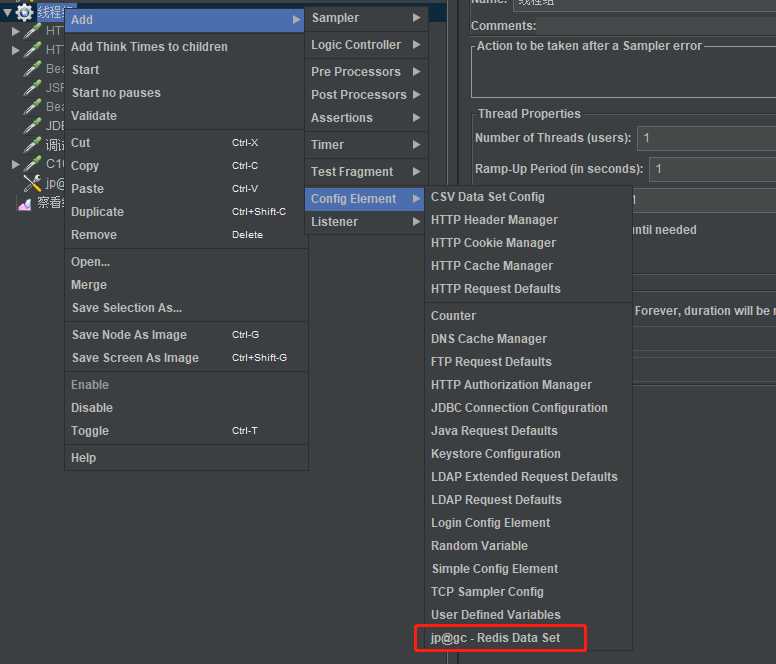Screen dimensions: 776x664
Task: Open Listener submenu
Action: coord(365,222)
